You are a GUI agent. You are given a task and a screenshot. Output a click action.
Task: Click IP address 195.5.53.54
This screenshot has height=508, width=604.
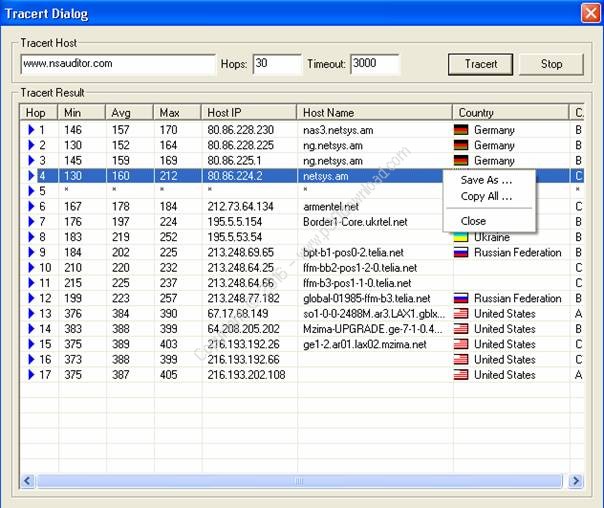pos(235,237)
